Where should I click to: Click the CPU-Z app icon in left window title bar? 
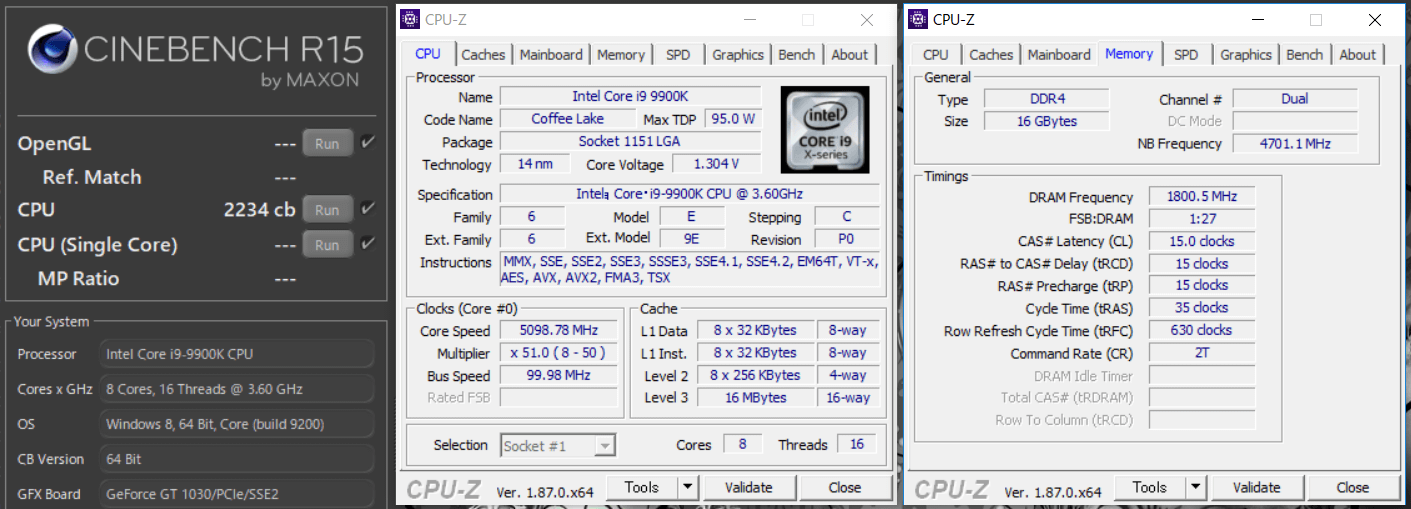411,19
